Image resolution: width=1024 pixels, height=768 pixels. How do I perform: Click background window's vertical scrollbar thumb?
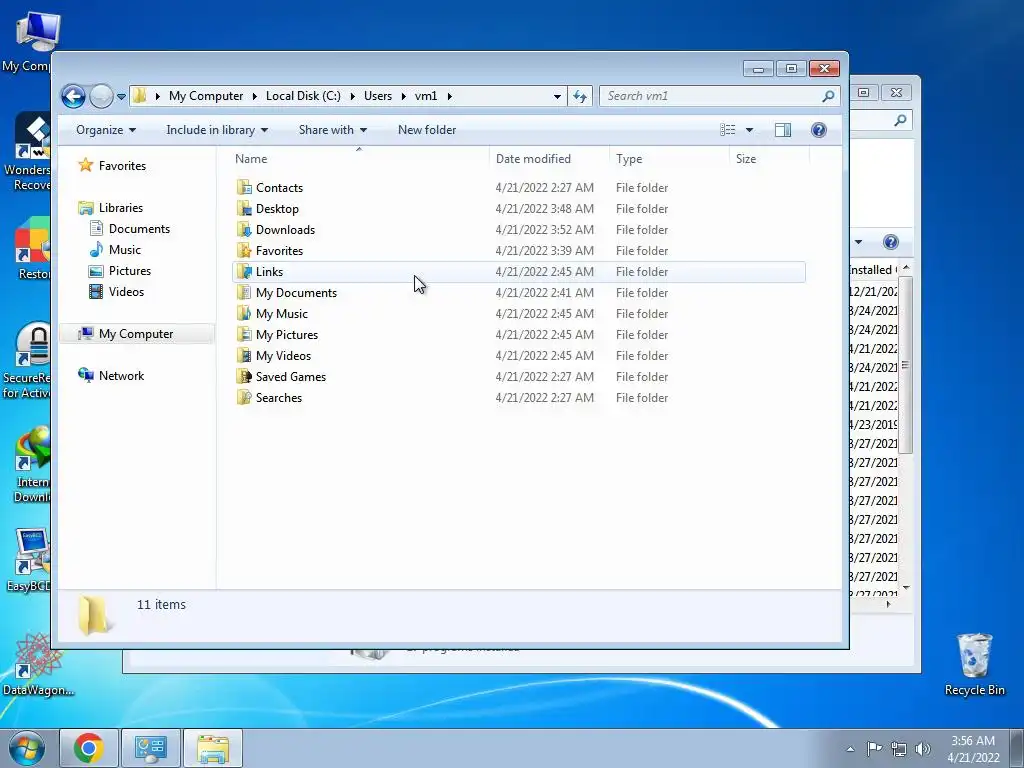coord(905,364)
